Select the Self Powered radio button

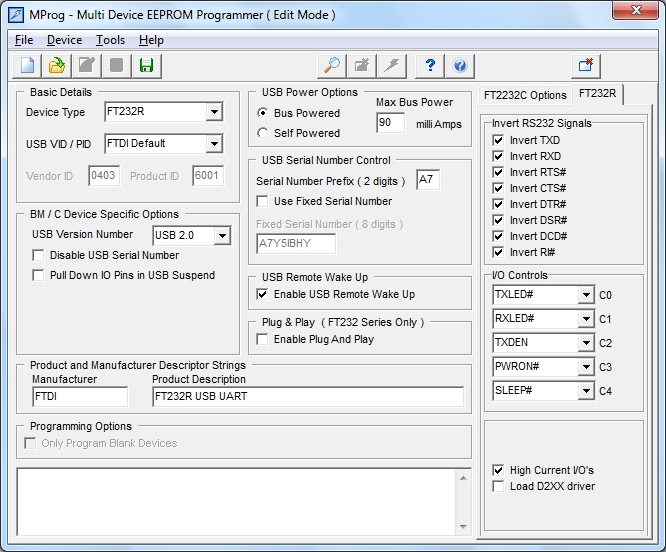[x=263, y=133]
